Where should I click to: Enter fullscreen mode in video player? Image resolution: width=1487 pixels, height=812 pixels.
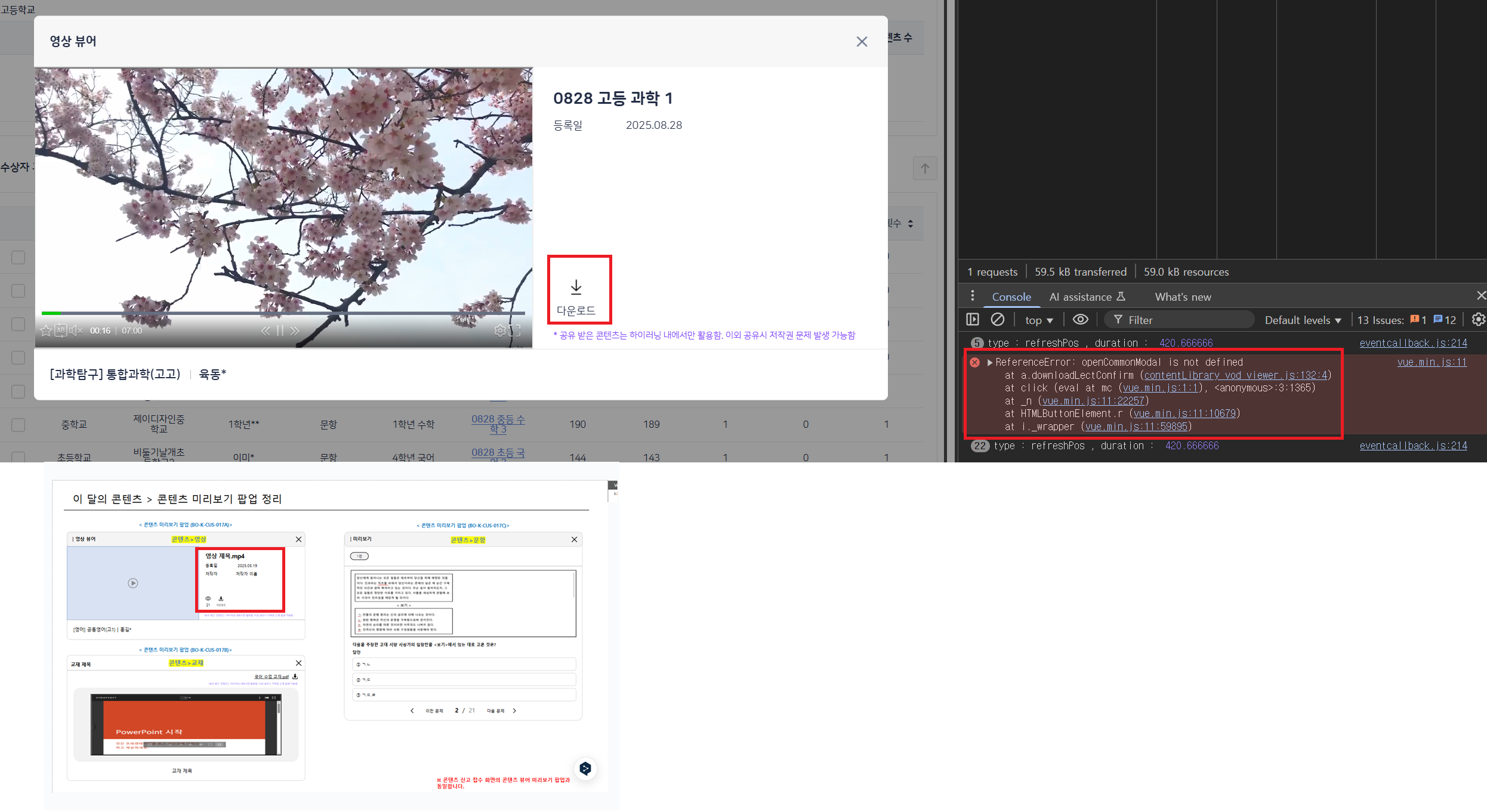coord(515,331)
